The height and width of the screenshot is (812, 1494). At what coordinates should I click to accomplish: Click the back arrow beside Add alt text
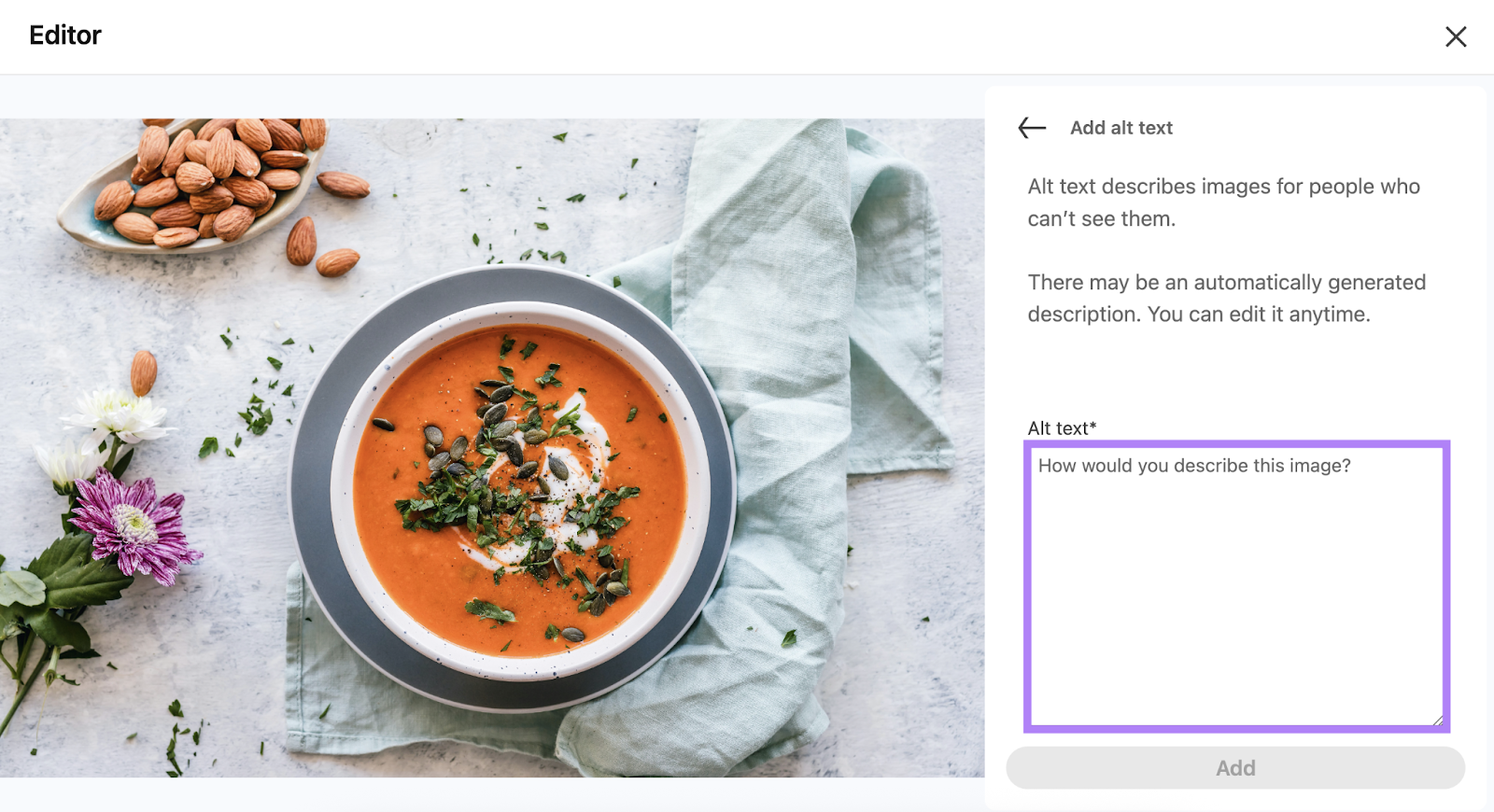coord(1030,128)
